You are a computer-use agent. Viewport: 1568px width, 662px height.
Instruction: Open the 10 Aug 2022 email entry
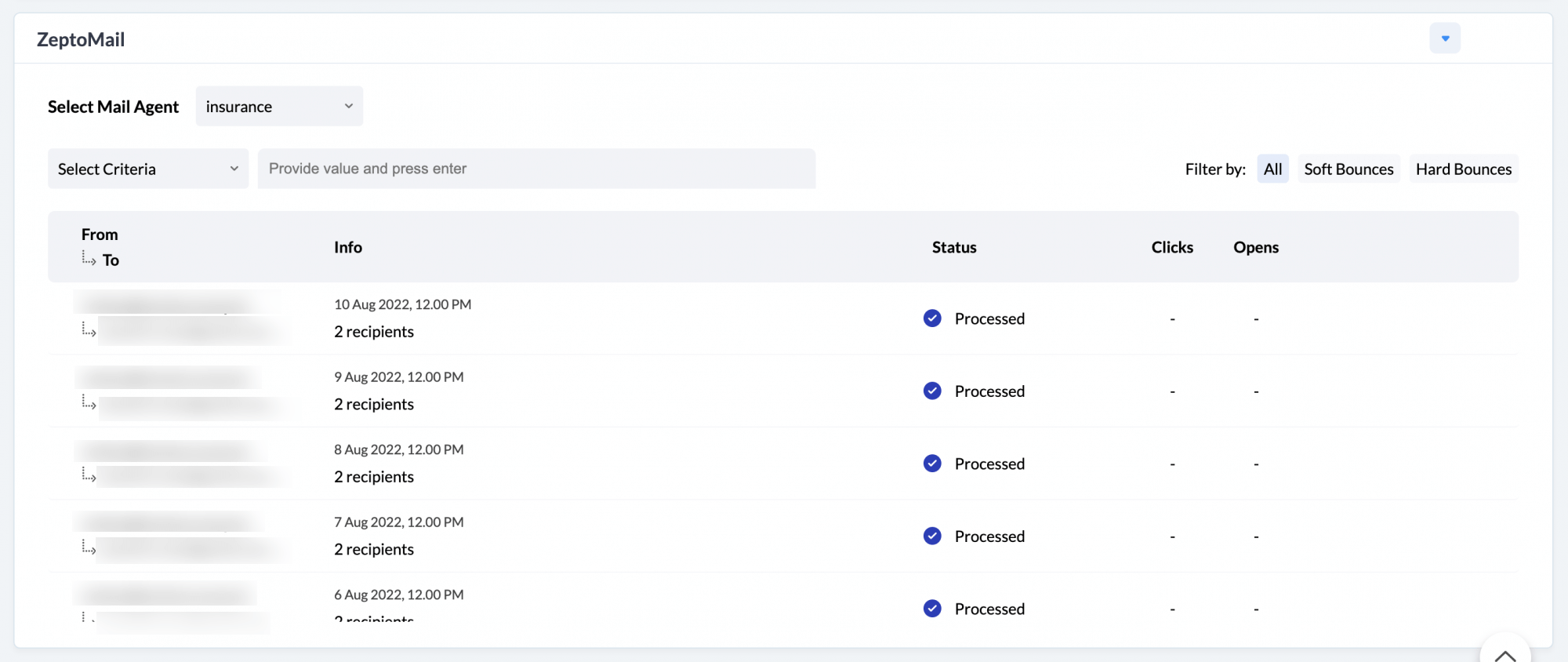coord(402,304)
